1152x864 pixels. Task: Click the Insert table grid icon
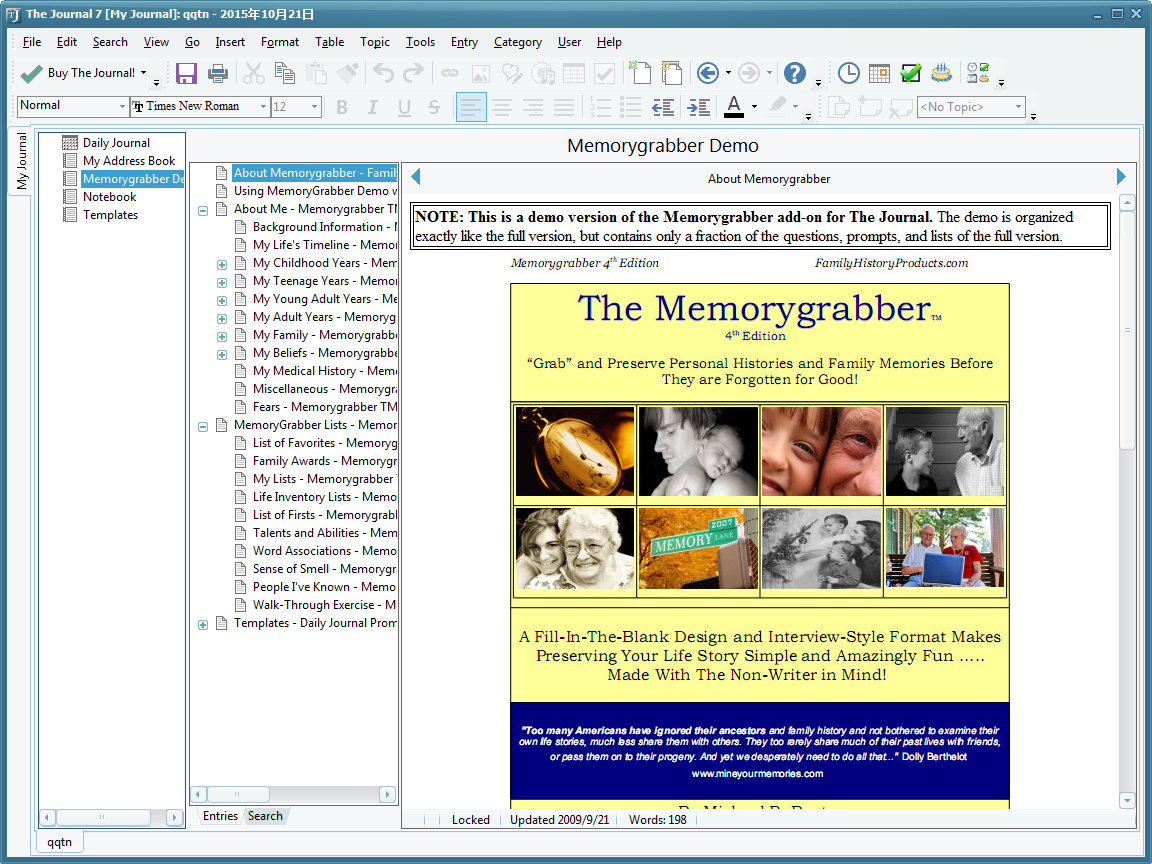point(574,73)
